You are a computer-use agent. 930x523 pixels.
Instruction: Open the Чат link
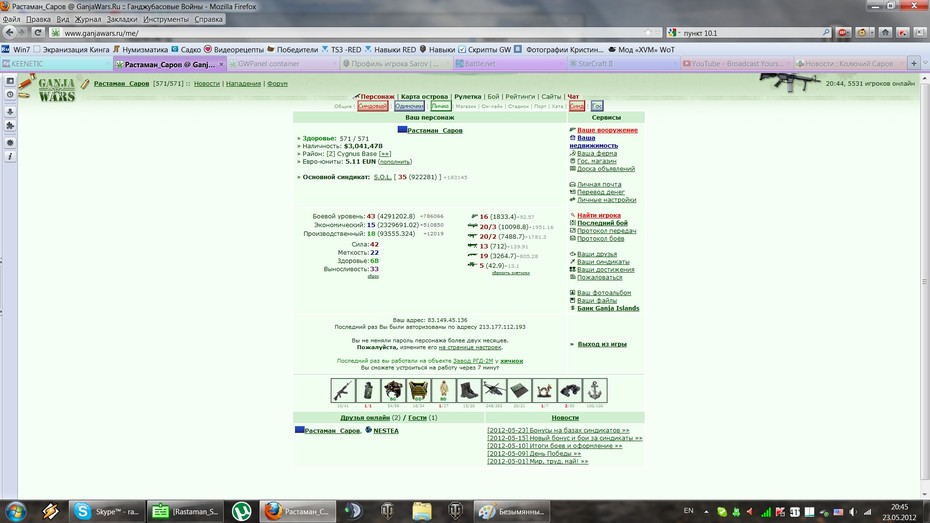(573, 96)
